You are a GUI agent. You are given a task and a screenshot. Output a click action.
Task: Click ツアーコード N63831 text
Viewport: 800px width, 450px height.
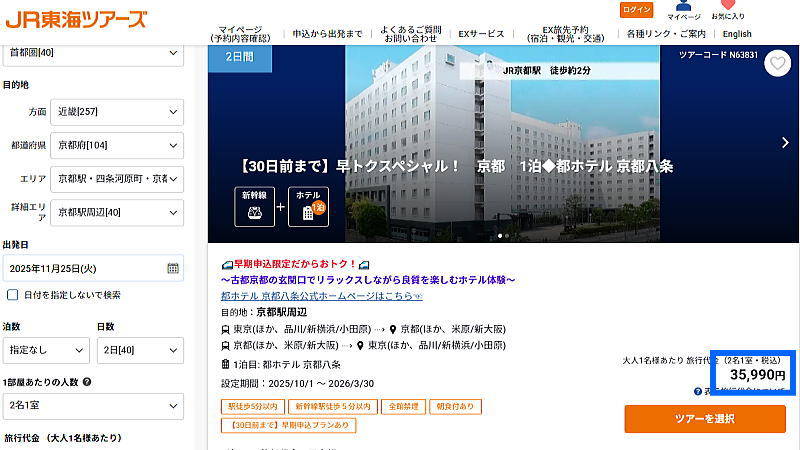pos(718,55)
